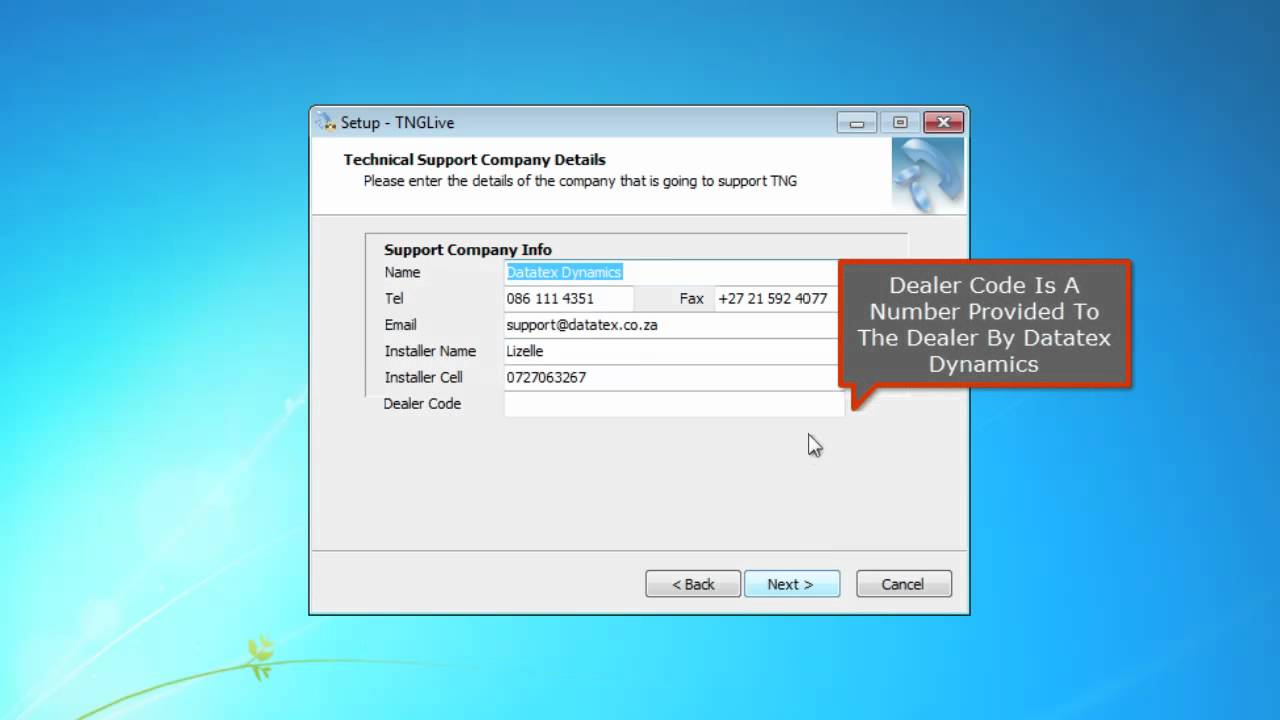Click the Setup - TNGLive window title text

tap(397, 123)
